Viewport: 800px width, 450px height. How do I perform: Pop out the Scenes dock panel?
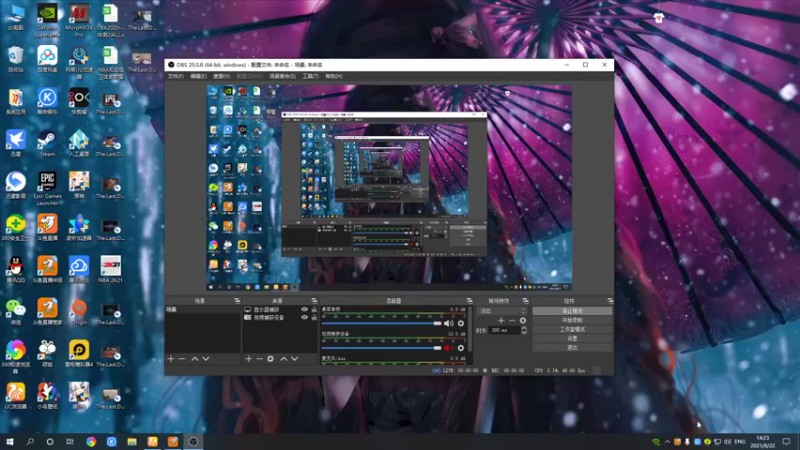point(237,301)
